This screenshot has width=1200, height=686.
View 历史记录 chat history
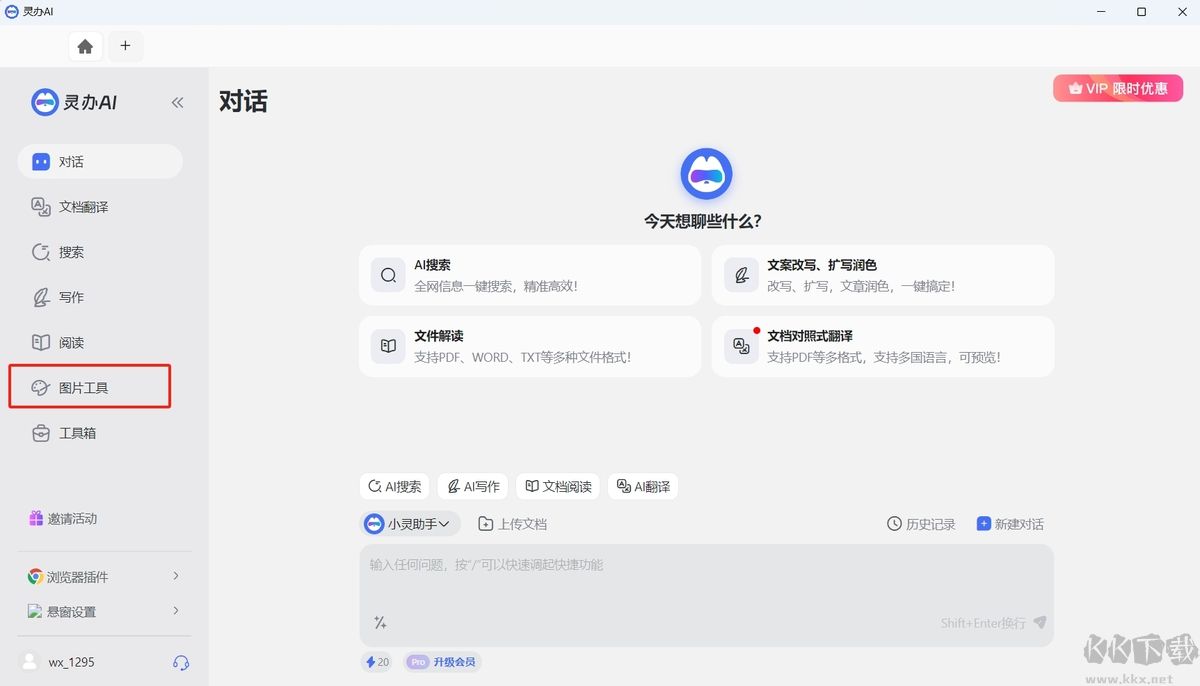click(920, 523)
